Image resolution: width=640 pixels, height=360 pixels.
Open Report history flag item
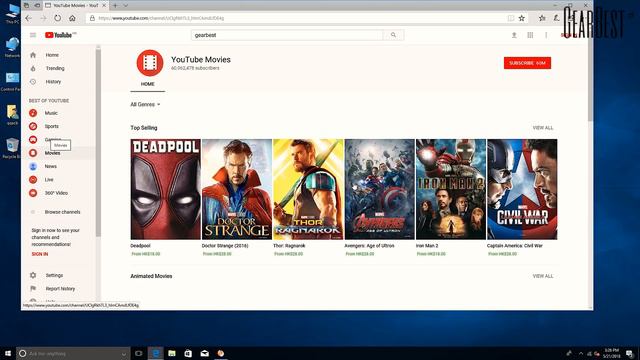point(60,289)
